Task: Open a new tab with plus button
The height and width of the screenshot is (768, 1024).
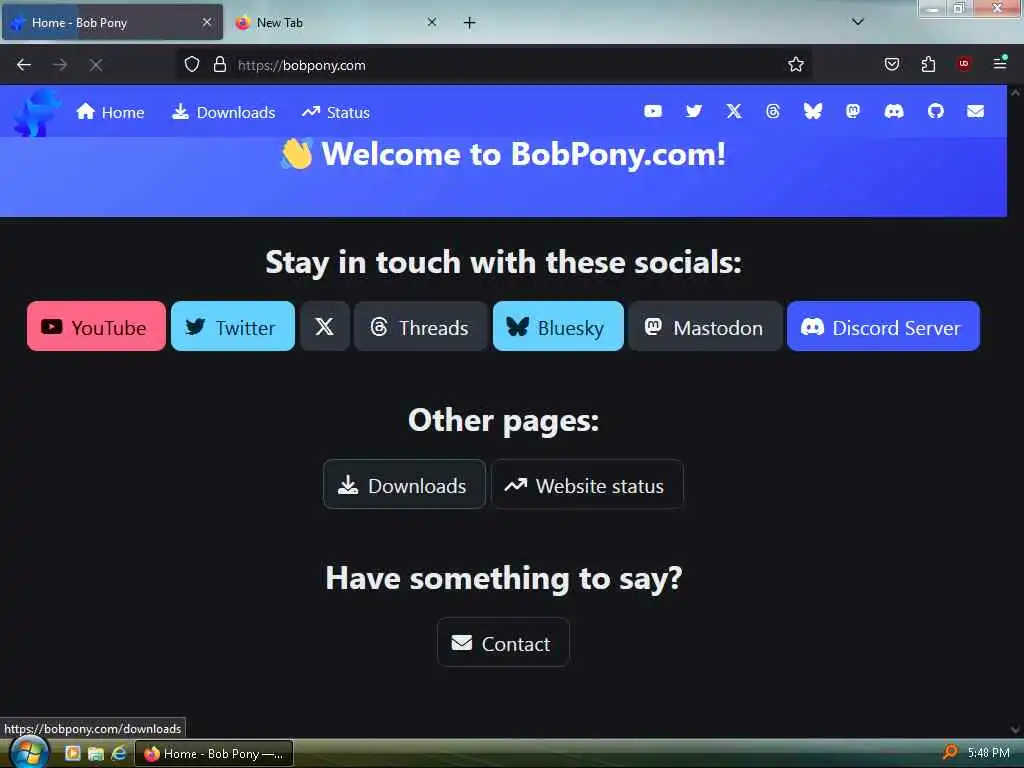Action: [x=470, y=23]
